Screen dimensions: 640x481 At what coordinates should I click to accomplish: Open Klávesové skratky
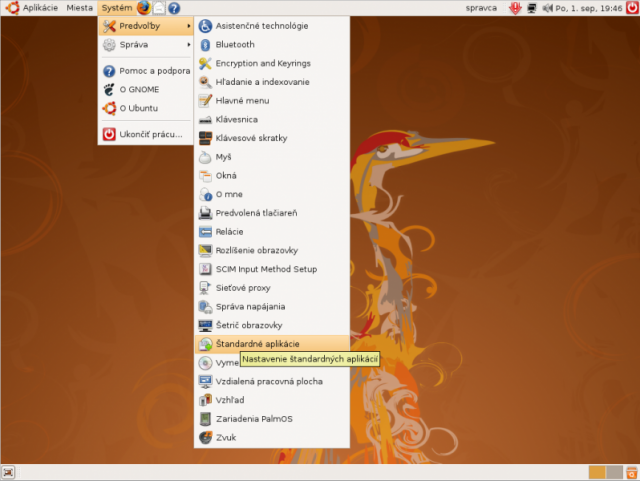coord(272,138)
